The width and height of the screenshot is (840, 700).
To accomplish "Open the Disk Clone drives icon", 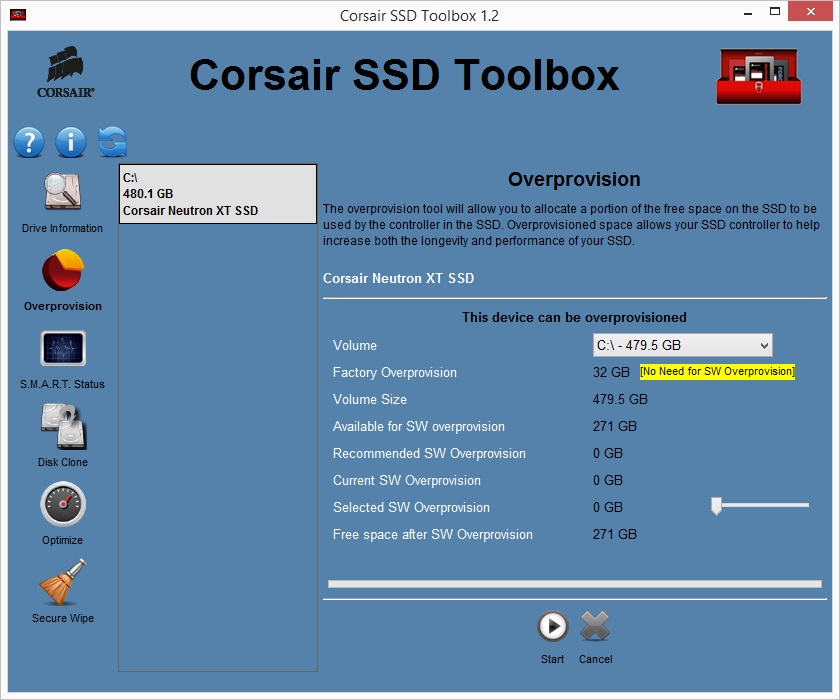I will (63, 426).
